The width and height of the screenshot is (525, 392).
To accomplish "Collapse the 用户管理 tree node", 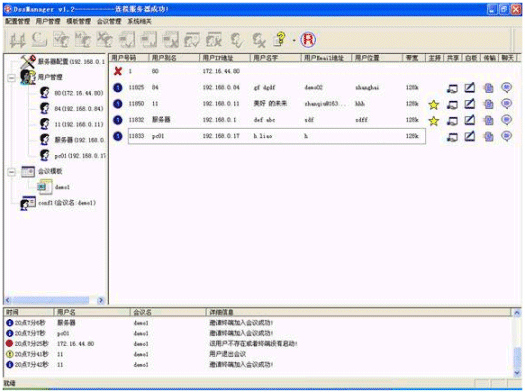I will (x=12, y=78).
